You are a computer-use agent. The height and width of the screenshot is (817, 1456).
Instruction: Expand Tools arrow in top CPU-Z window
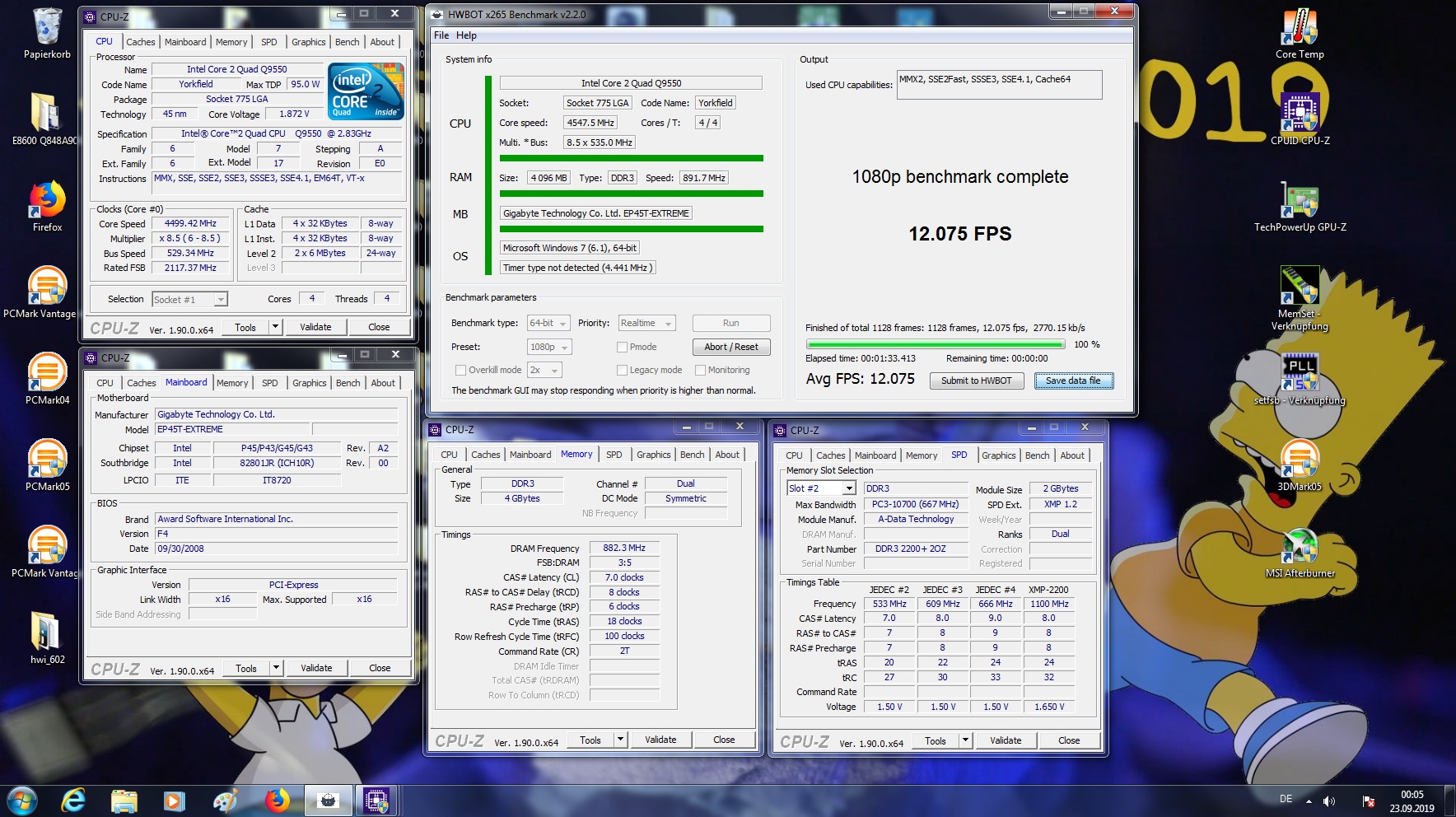click(x=276, y=327)
